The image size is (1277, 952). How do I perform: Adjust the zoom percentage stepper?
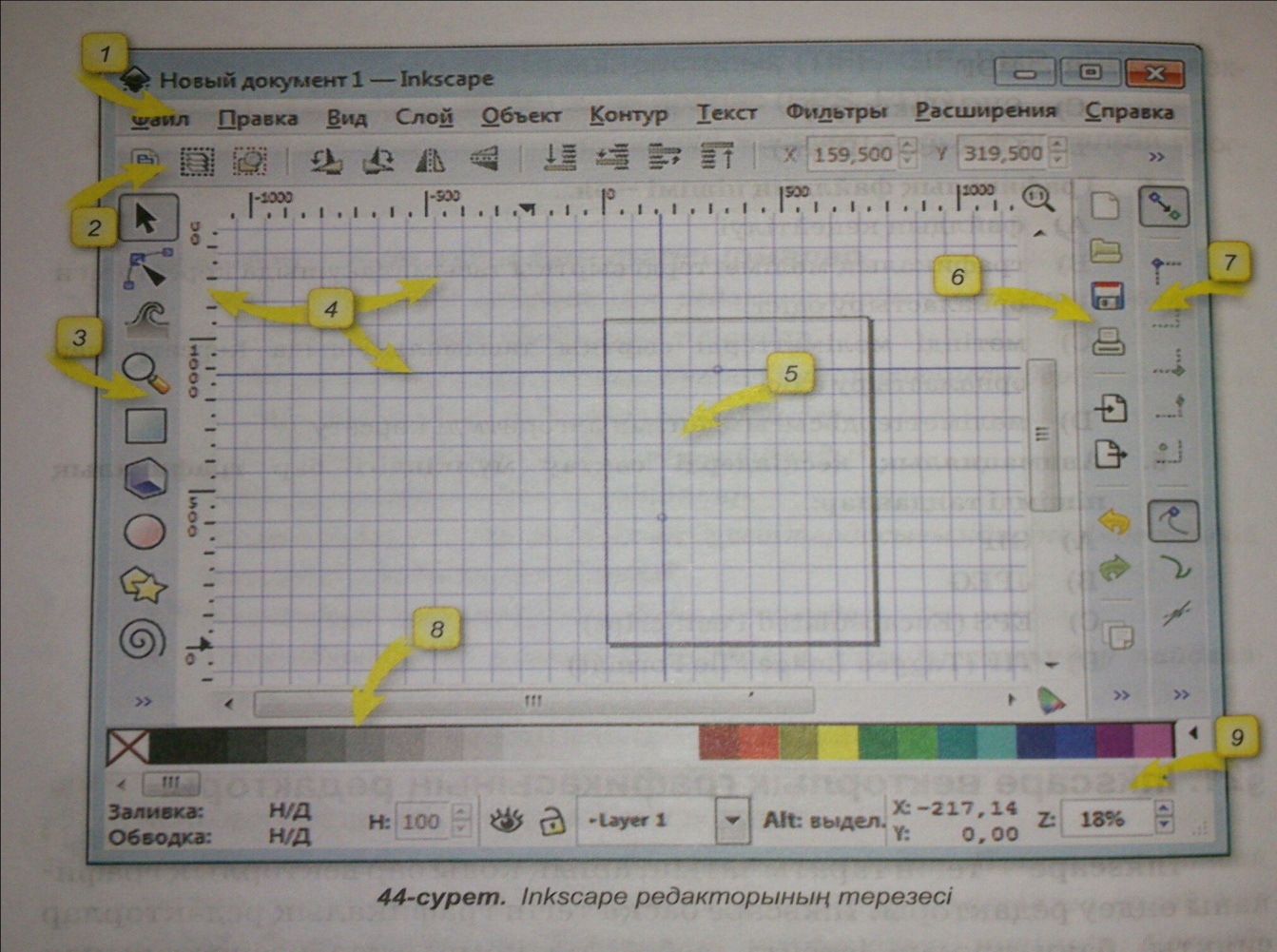click(x=1162, y=816)
